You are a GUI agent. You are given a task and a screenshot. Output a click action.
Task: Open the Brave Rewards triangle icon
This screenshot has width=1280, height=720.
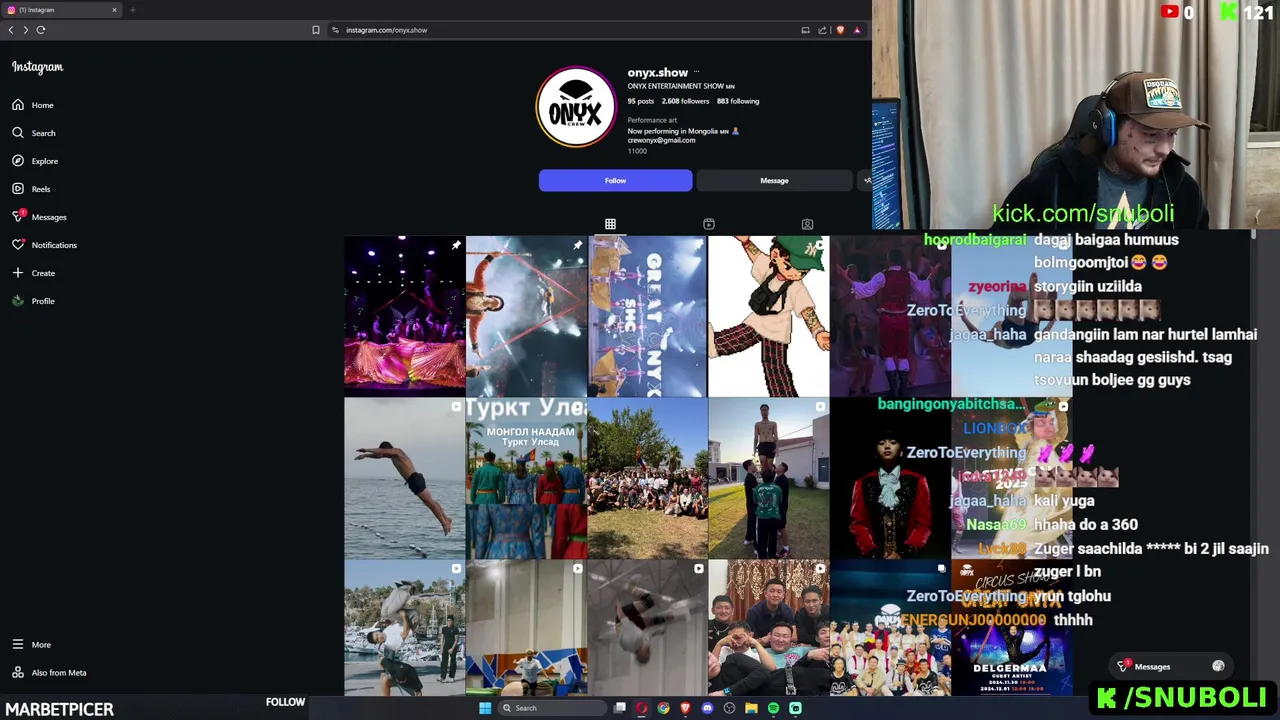pos(857,30)
